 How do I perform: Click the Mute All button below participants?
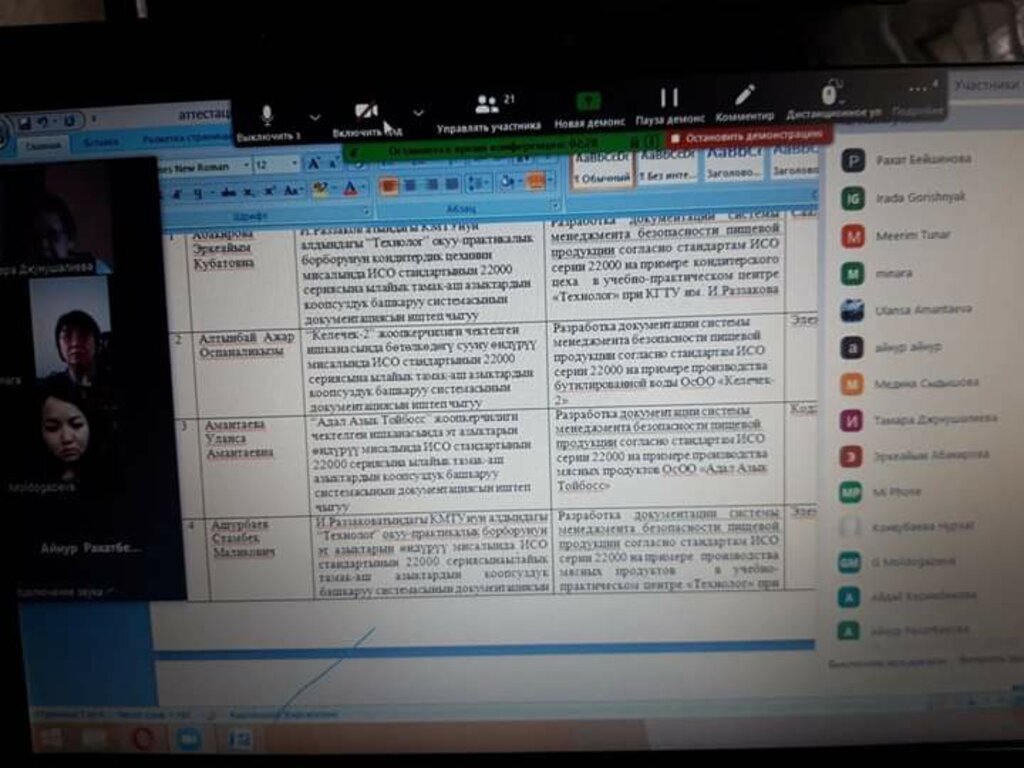886,663
